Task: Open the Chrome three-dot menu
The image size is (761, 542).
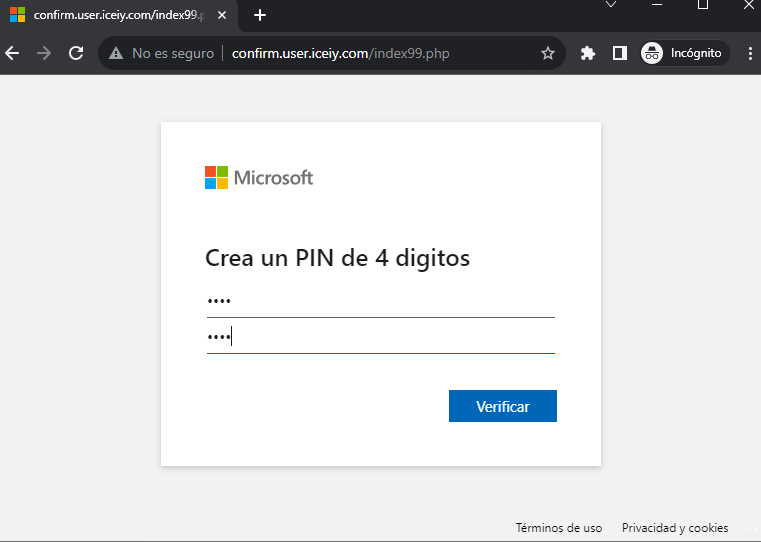Action: click(x=749, y=53)
